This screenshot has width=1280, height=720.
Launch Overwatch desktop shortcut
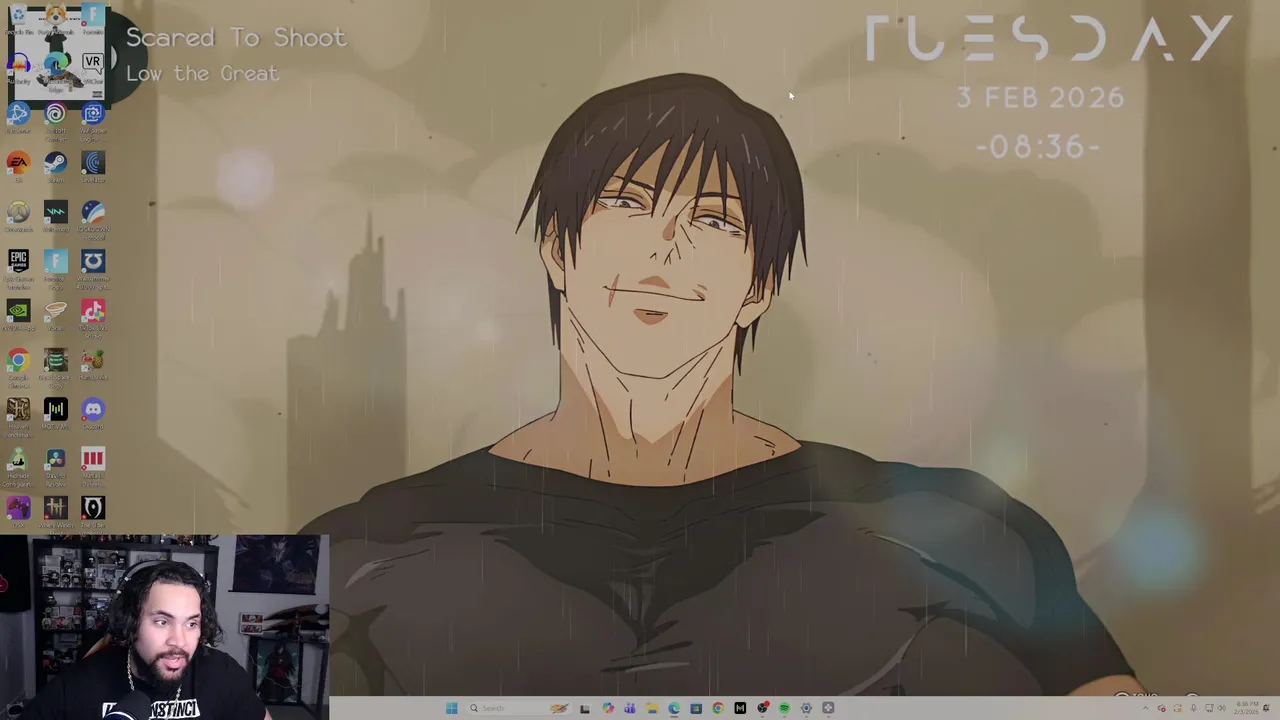(x=18, y=216)
